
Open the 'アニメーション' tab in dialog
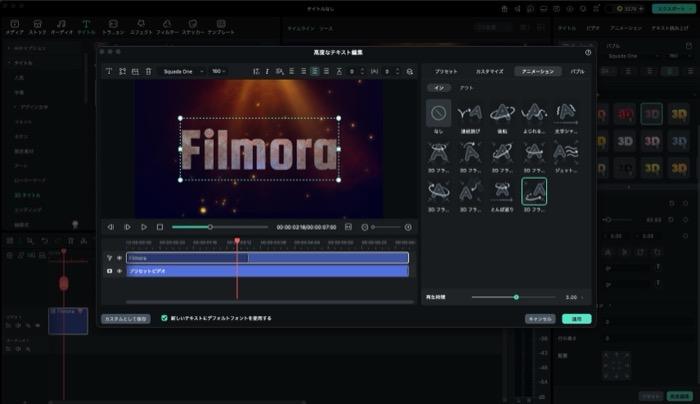pos(538,71)
